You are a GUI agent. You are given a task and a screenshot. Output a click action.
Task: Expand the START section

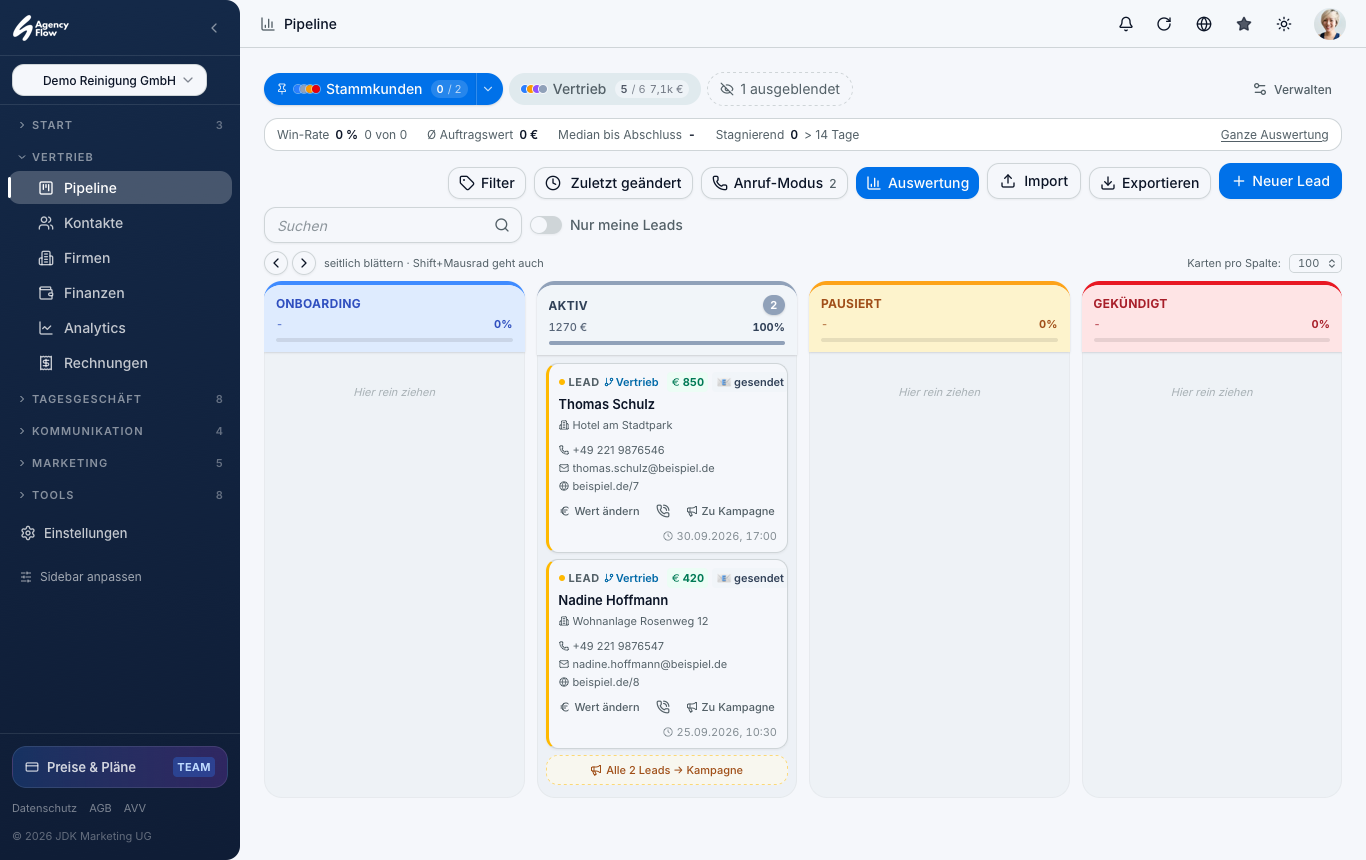pyautogui.click(x=120, y=125)
